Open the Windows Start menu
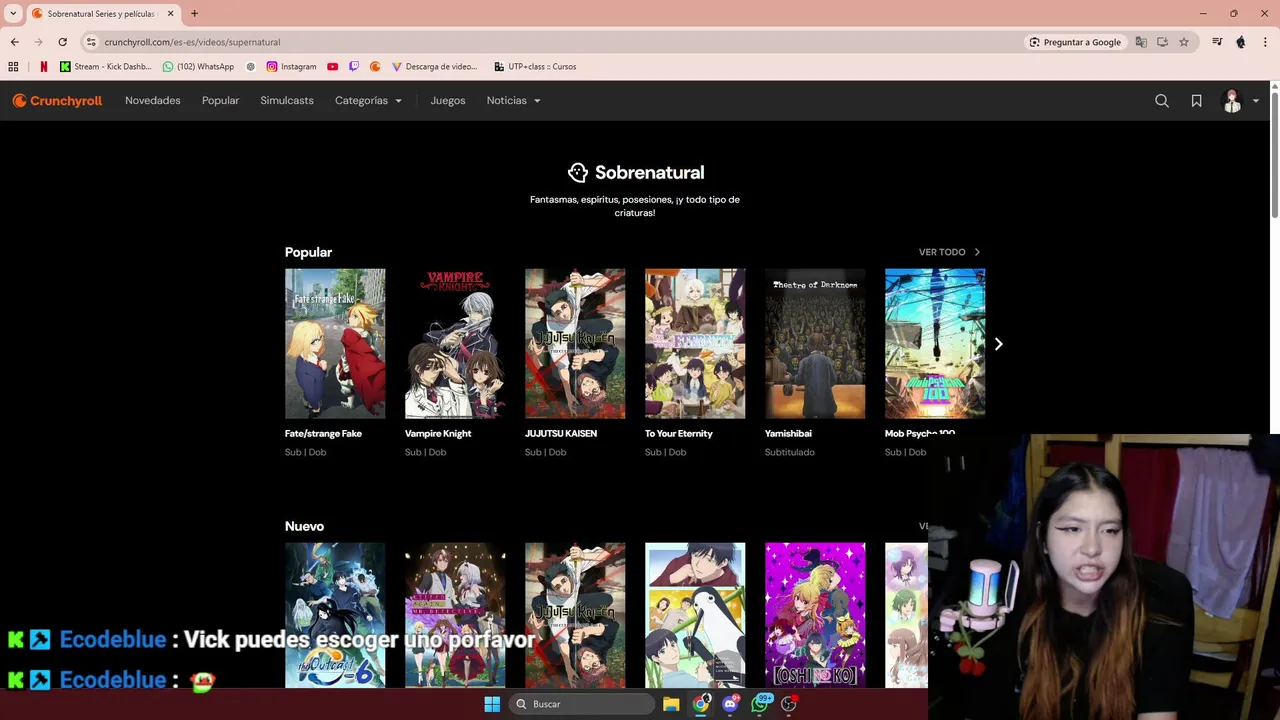The height and width of the screenshot is (720, 1280). [x=492, y=704]
